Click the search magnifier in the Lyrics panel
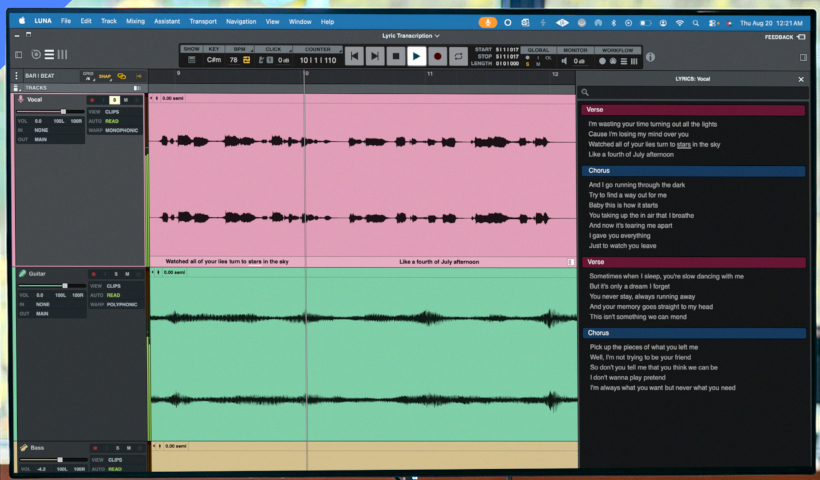The image size is (820, 480). point(585,93)
